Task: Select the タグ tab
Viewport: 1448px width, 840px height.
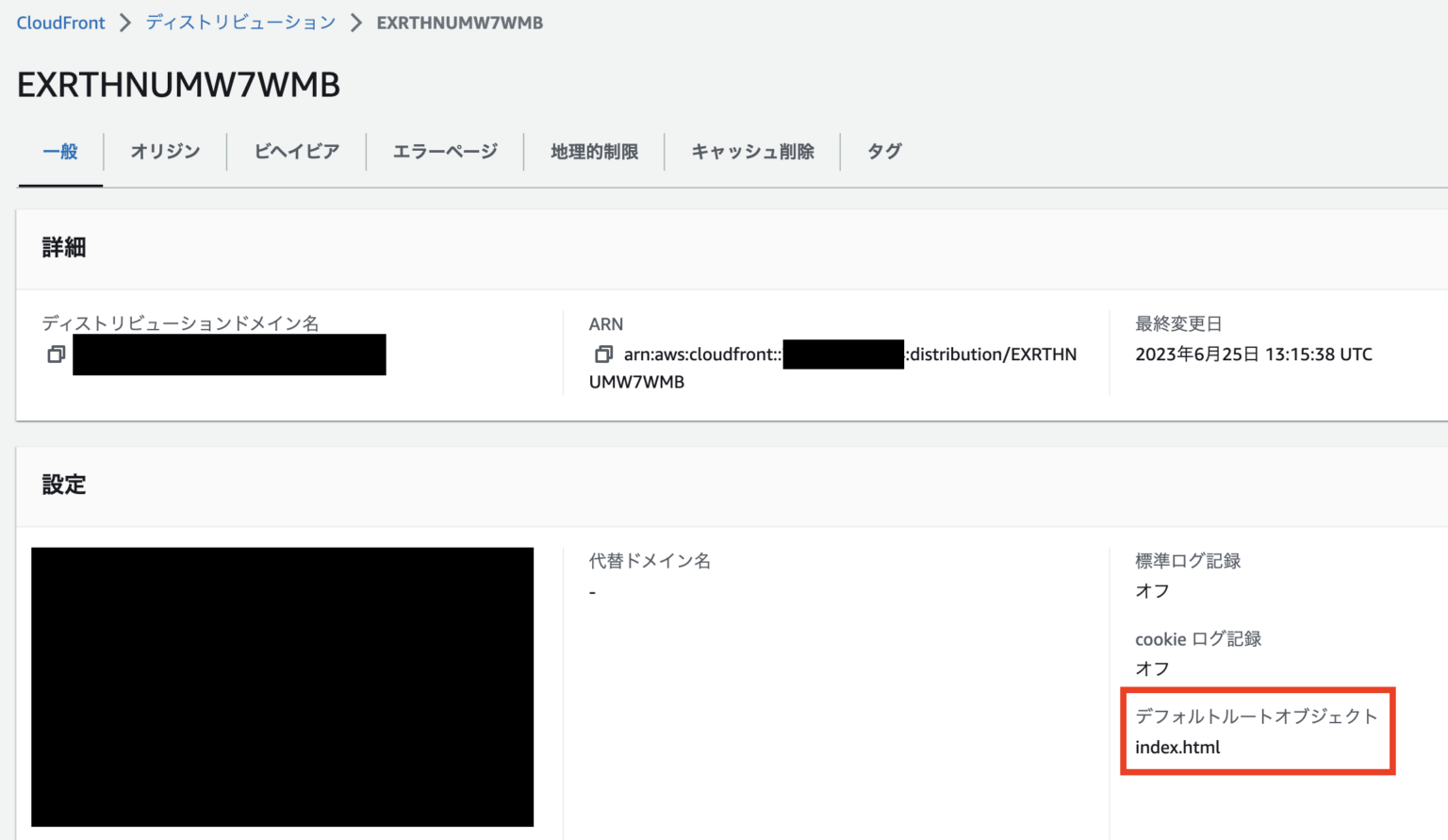Action: 883,151
